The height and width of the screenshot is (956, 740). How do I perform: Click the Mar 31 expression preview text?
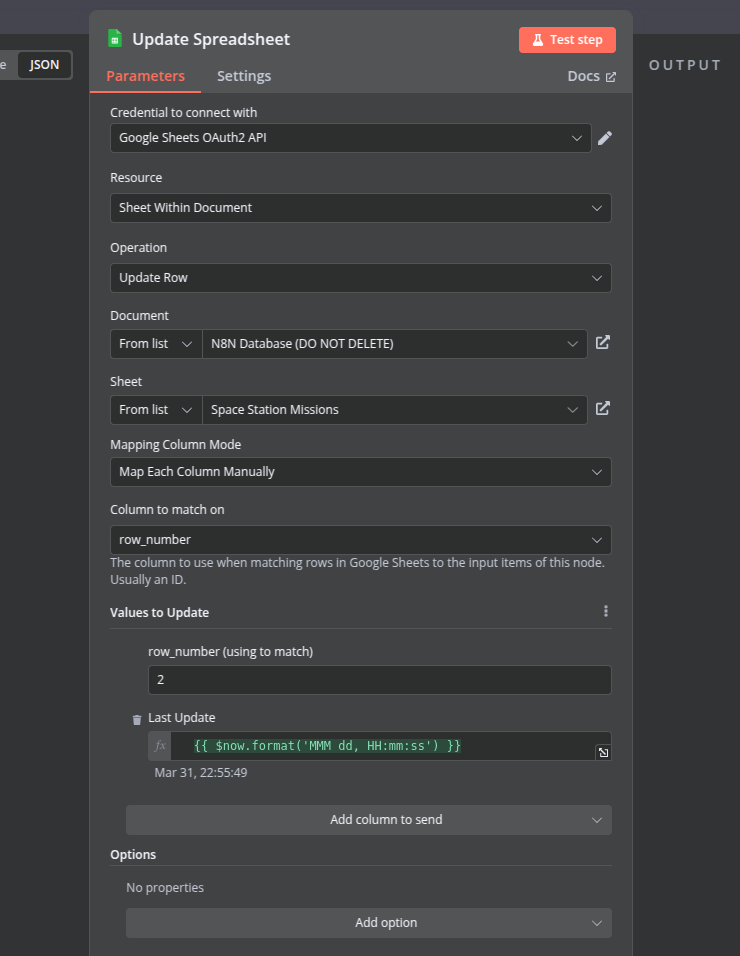pyautogui.click(x=201, y=772)
